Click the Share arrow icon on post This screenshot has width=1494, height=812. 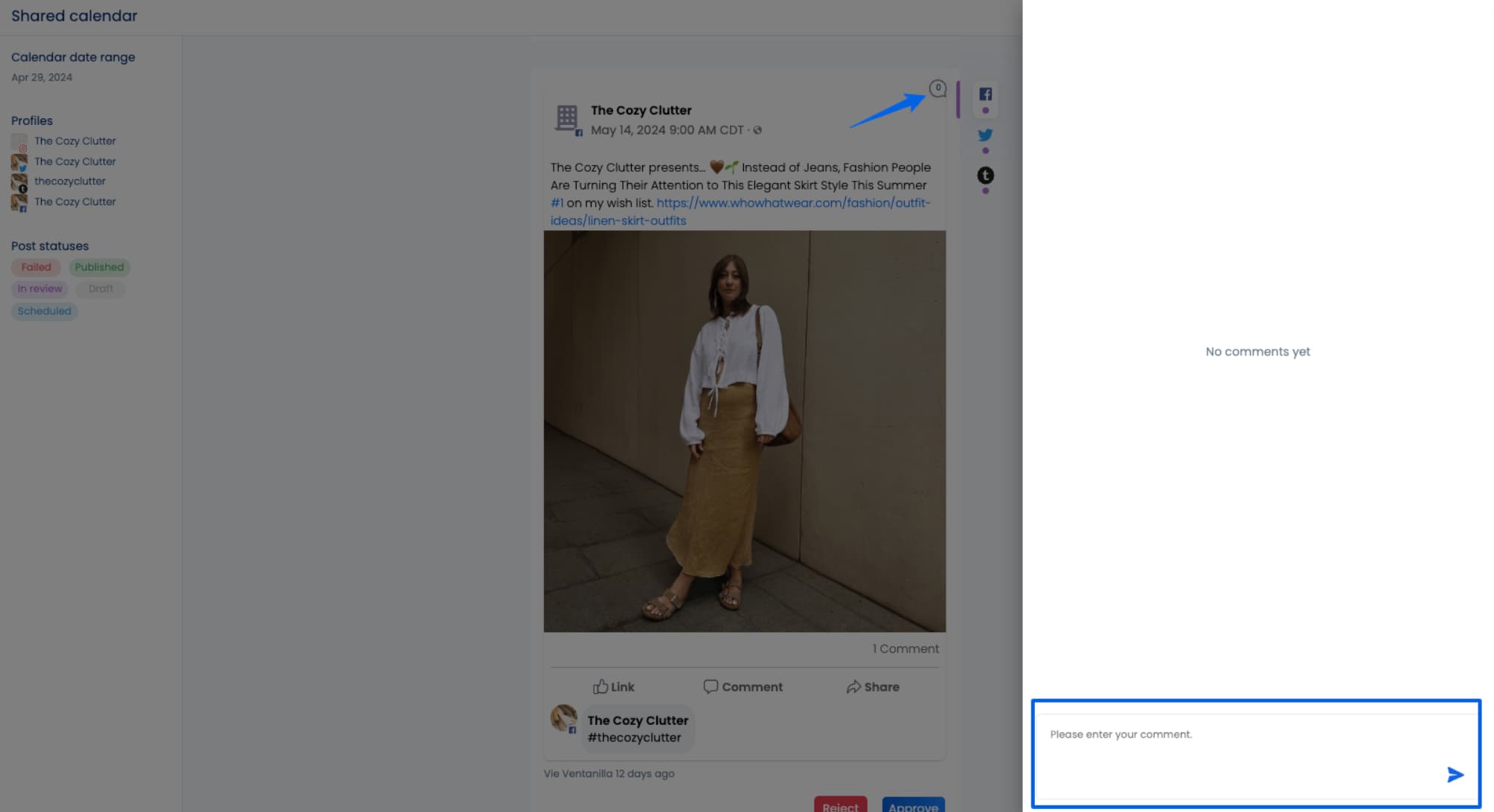click(x=853, y=687)
